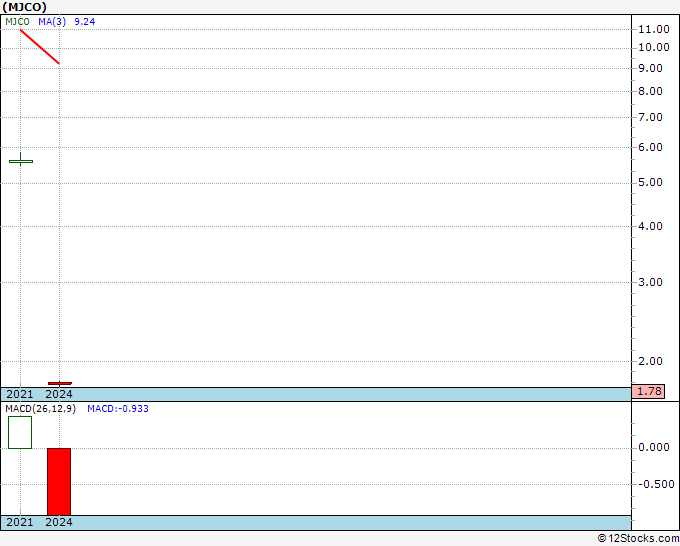The image size is (680, 546).
Task: Click the current price tag 1.78
Action: [648, 391]
